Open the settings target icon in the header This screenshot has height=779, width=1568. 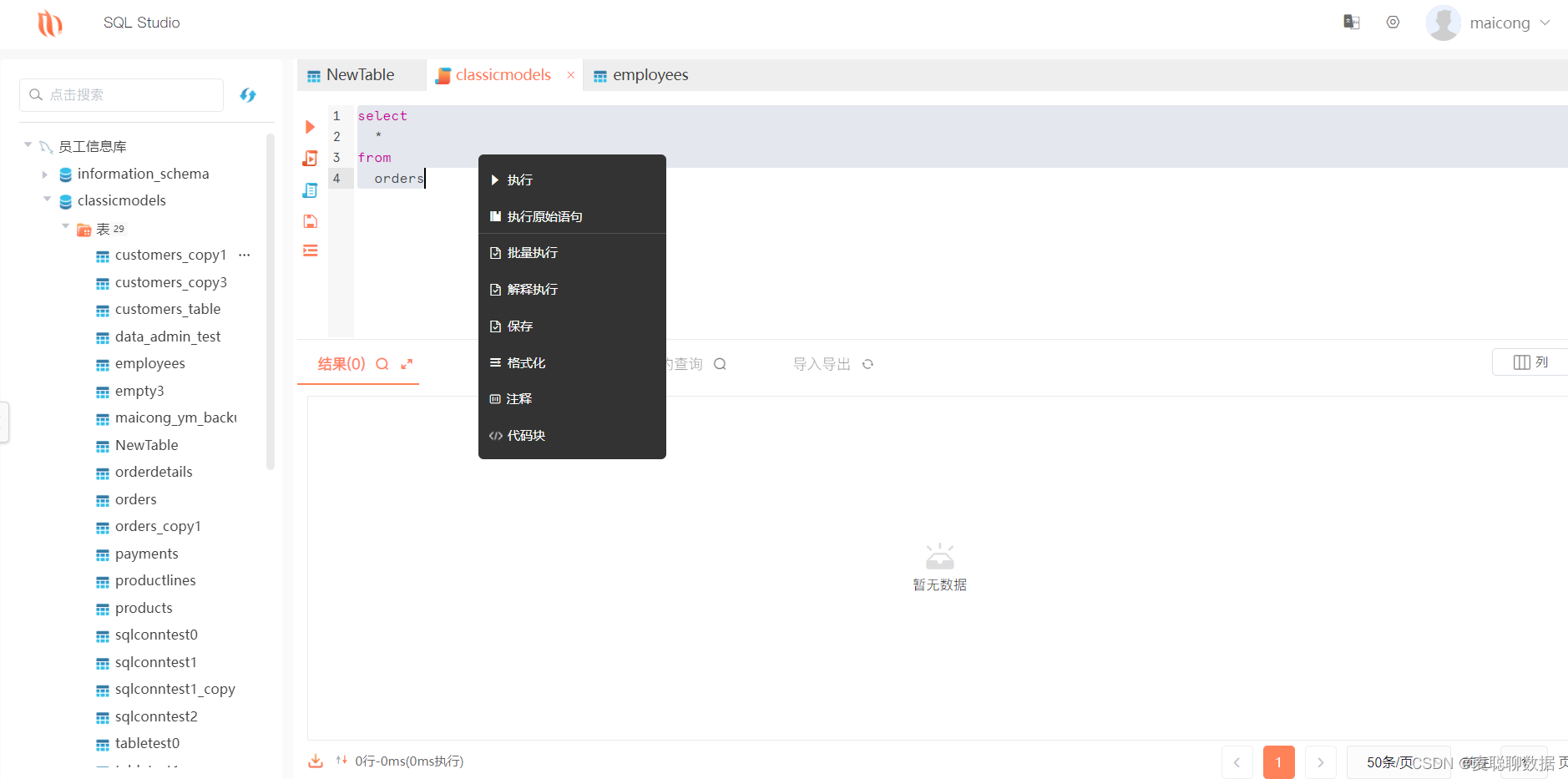click(1393, 23)
